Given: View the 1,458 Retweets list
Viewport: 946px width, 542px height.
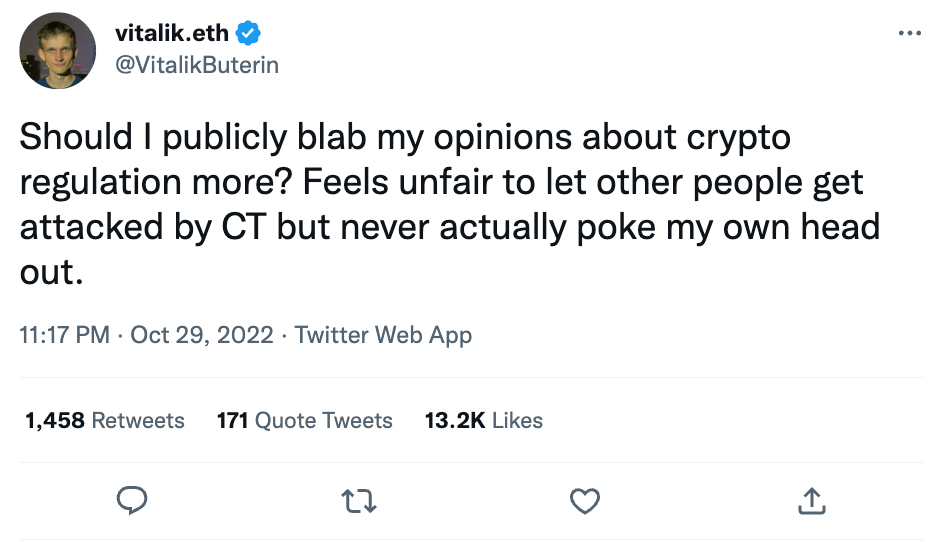Looking at the screenshot, I should tap(105, 420).
